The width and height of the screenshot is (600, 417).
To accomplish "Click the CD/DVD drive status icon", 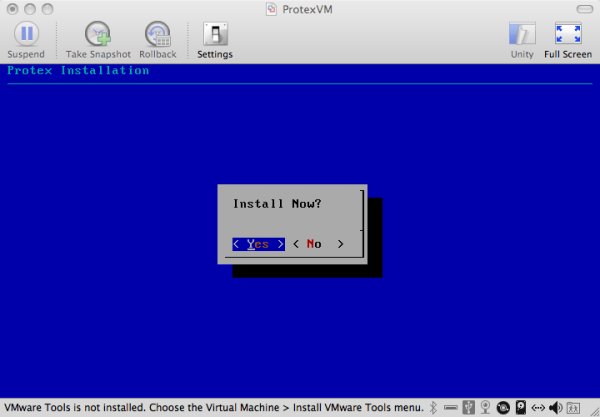I will click(503, 408).
